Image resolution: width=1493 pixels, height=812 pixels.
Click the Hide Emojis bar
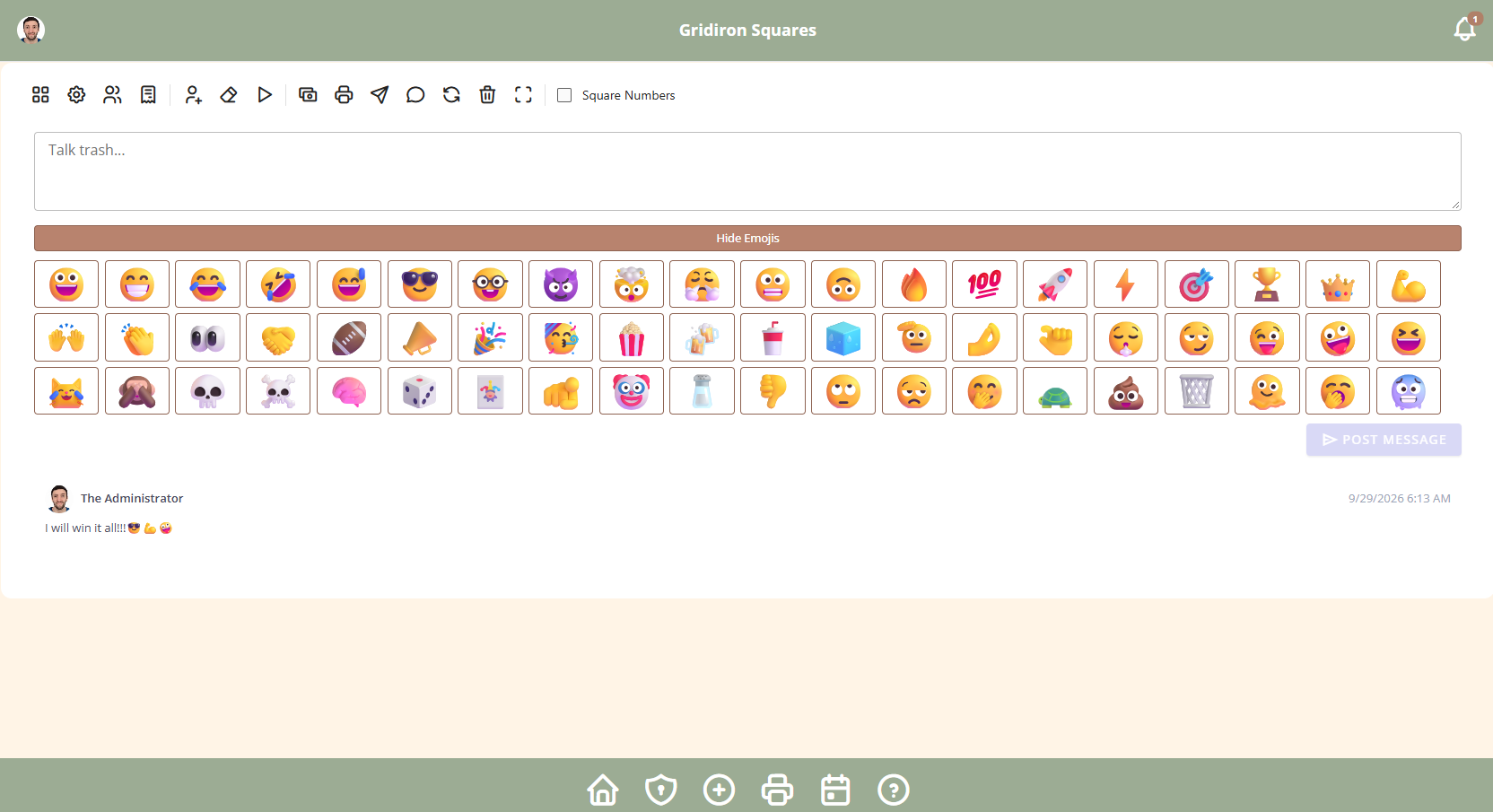[747, 238]
